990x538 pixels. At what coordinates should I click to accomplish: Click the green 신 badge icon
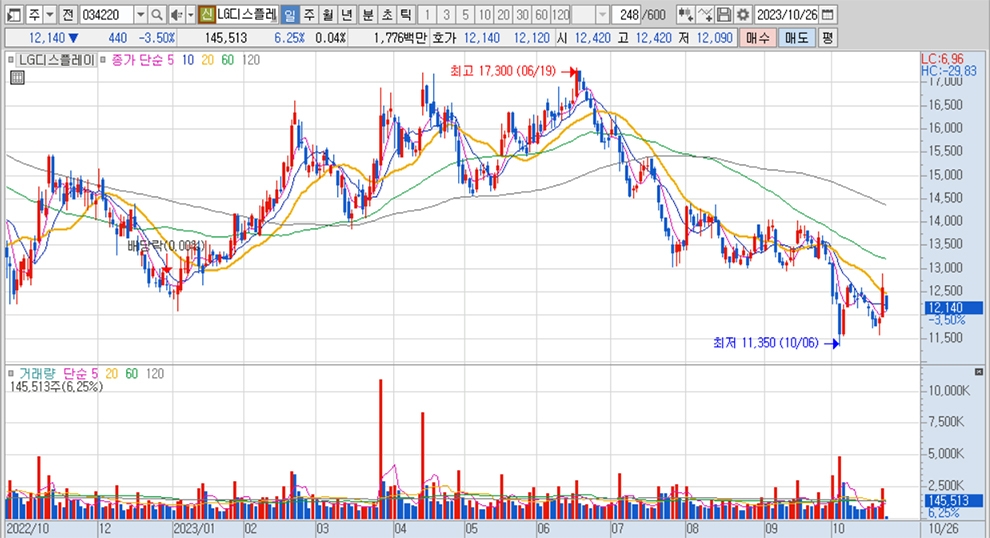coord(206,14)
